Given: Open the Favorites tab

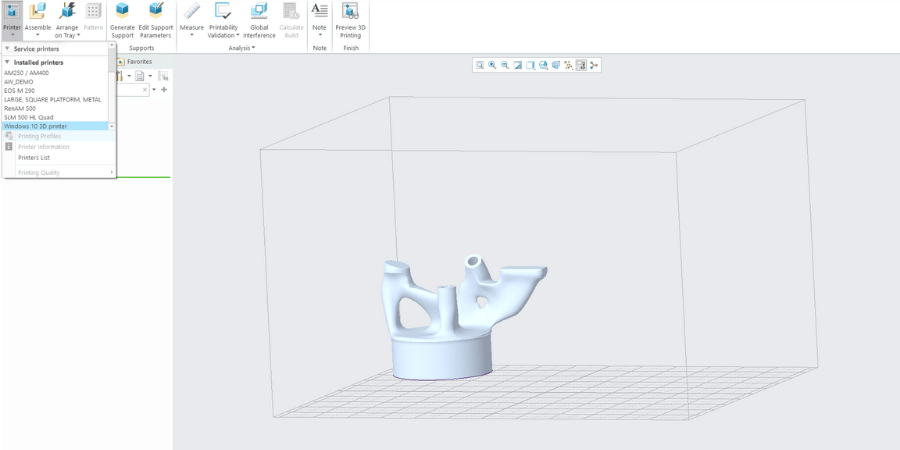Looking at the screenshot, I should click(139, 61).
